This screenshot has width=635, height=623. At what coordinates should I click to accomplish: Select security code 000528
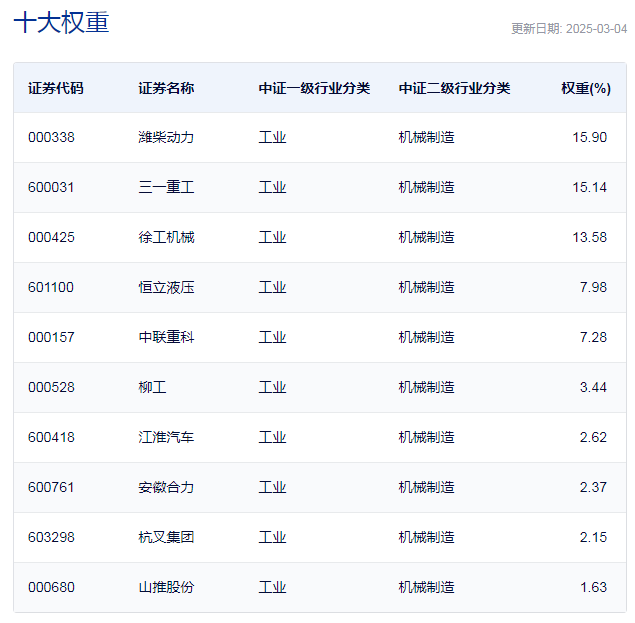(x=51, y=388)
